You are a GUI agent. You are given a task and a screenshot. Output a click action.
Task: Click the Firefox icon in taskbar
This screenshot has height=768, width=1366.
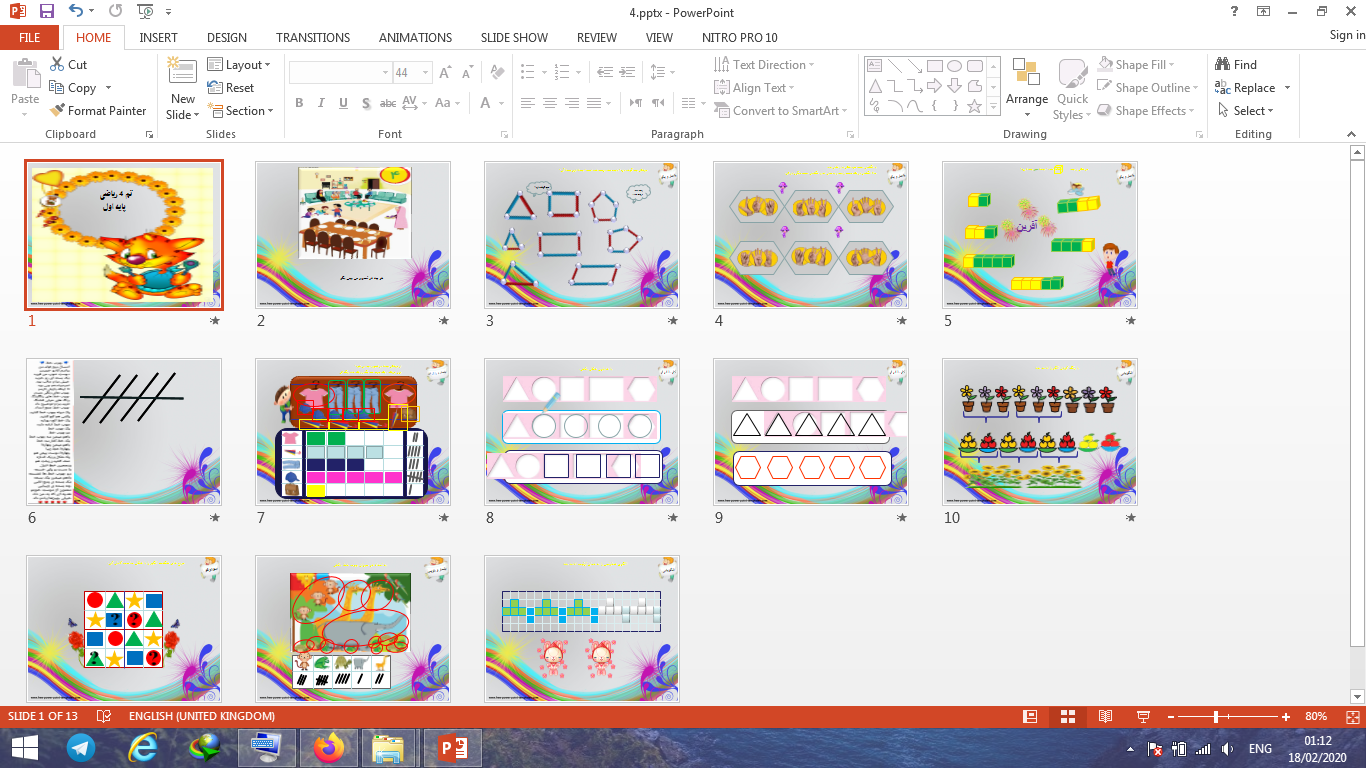(x=327, y=748)
